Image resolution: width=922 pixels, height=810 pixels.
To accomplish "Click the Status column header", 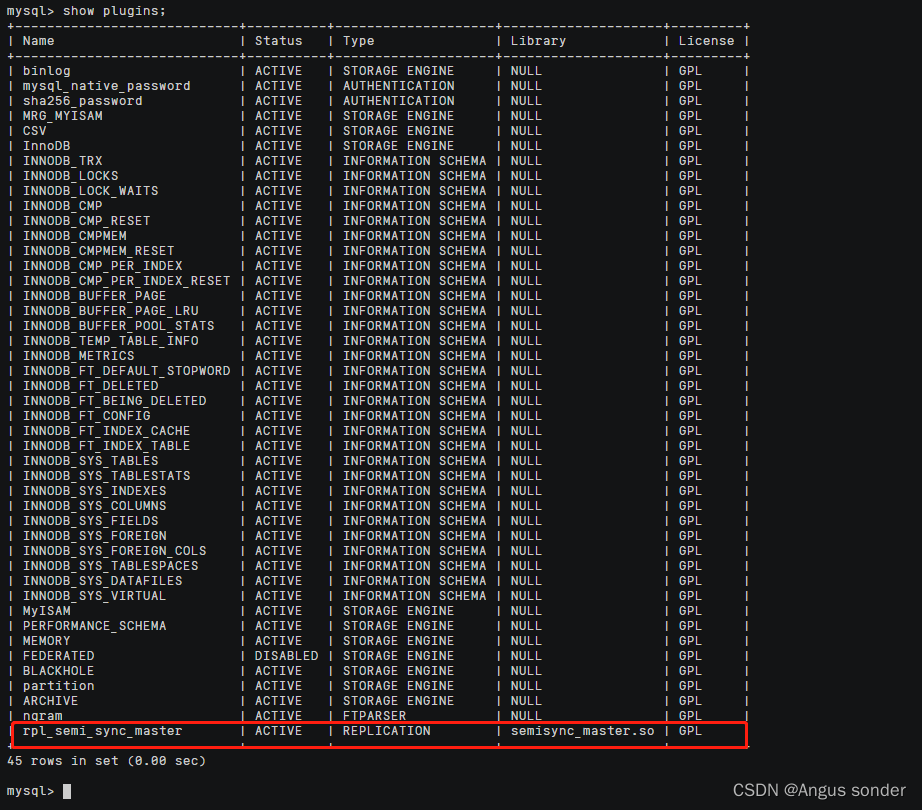I will (x=276, y=40).
